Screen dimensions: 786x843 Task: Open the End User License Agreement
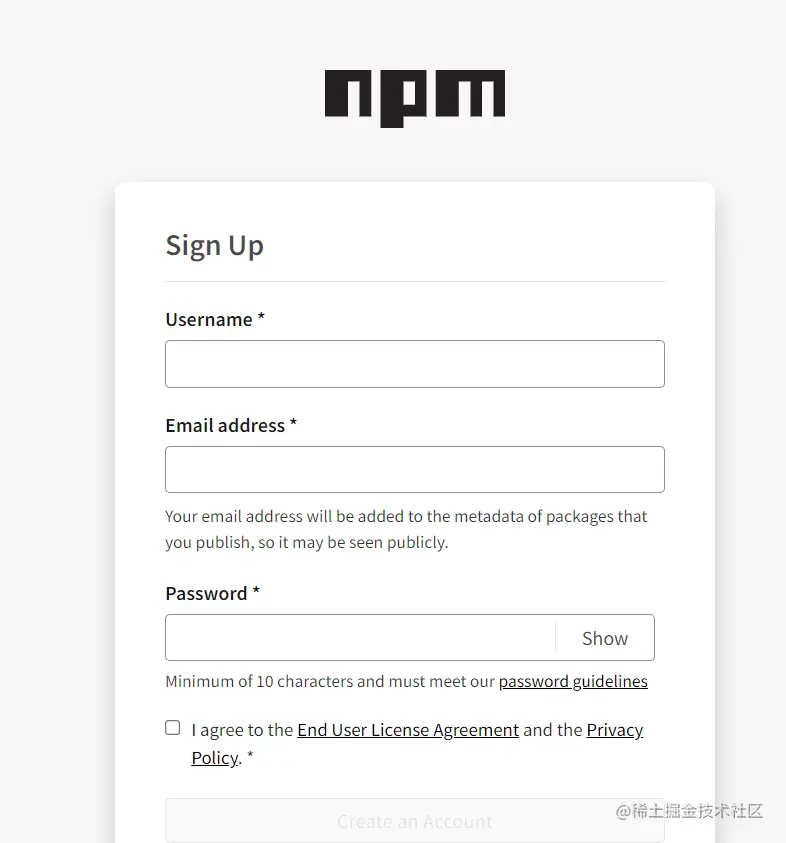pos(408,730)
